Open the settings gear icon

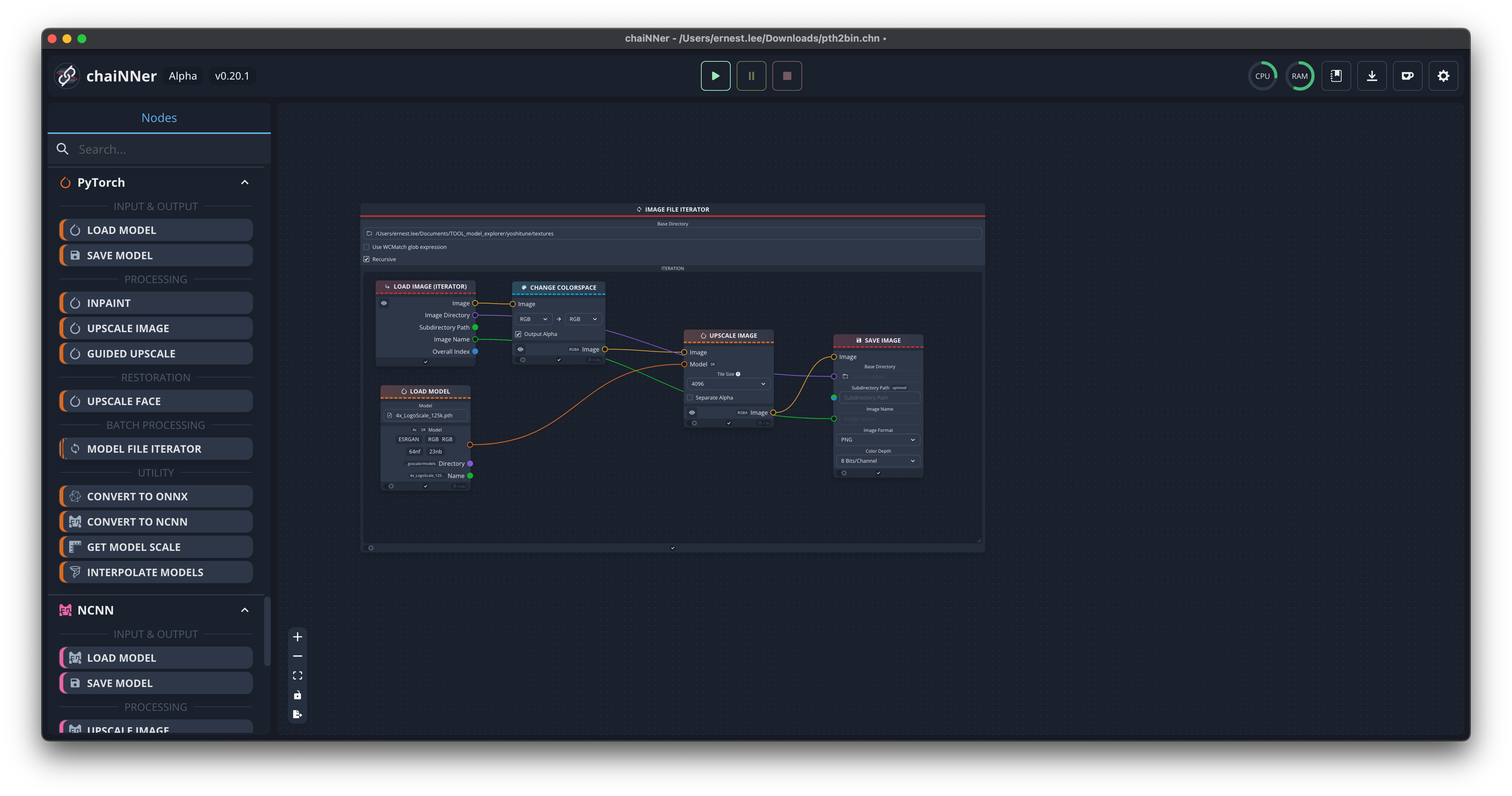click(x=1443, y=76)
